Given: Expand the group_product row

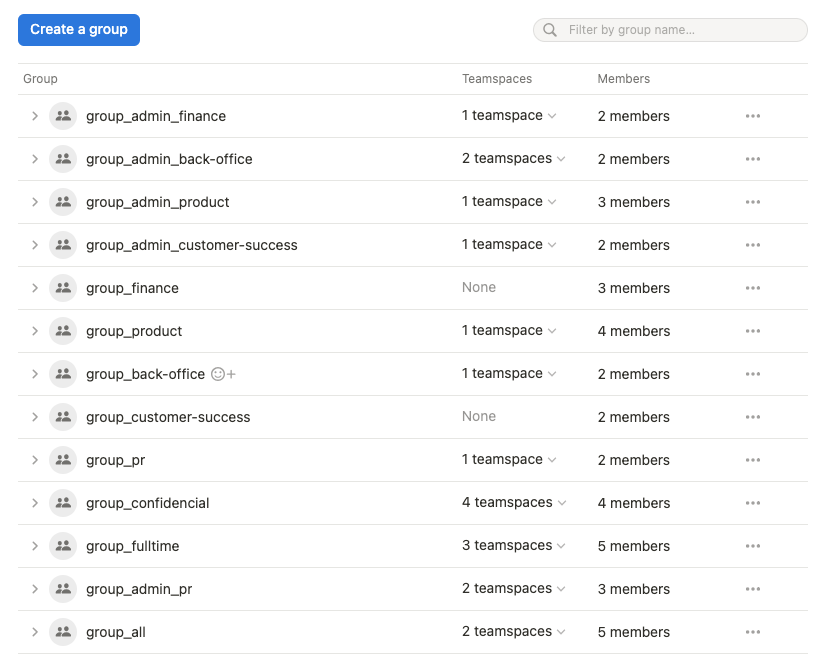Looking at the screenshot, I should click(x=35, y=331).
